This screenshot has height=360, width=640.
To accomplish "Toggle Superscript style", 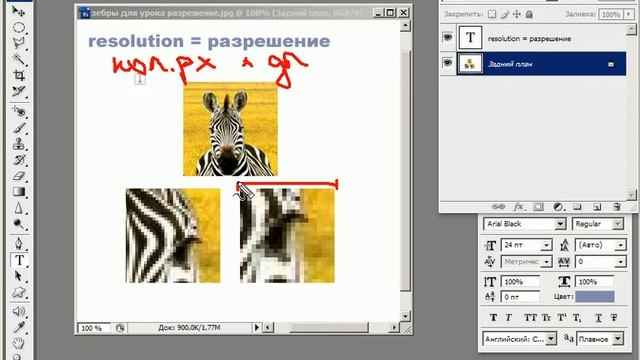I will 562,317.
